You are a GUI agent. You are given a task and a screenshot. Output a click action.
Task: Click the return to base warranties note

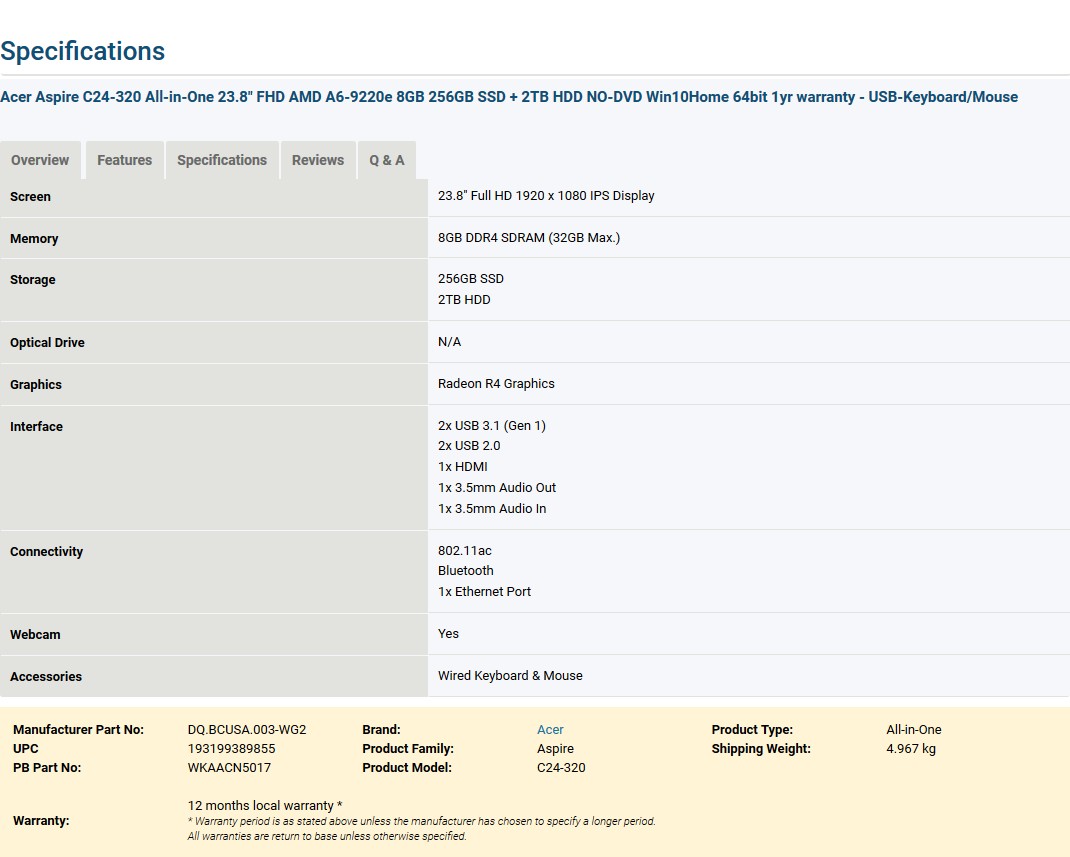coord(327,837)
